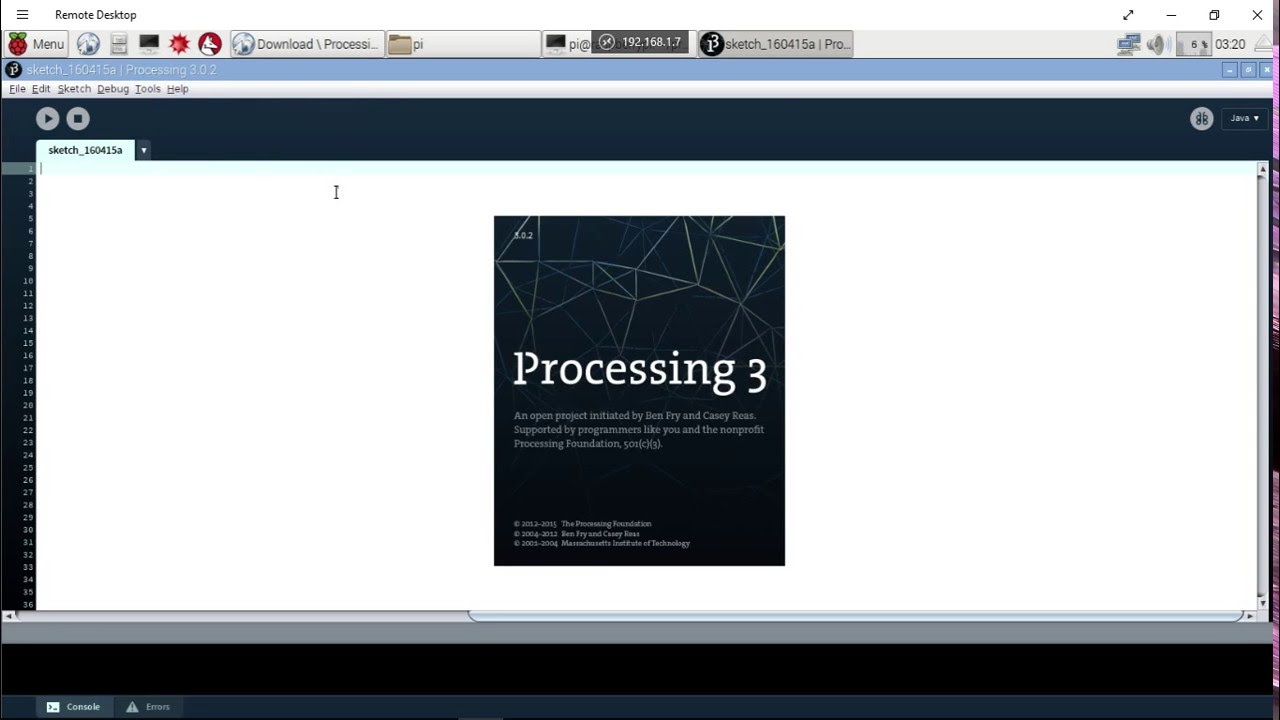Switch to sketch_160415a Processing taskbar entry
Image resolution: width=1280 pixels, height=720 pixels.
[776, 44]
